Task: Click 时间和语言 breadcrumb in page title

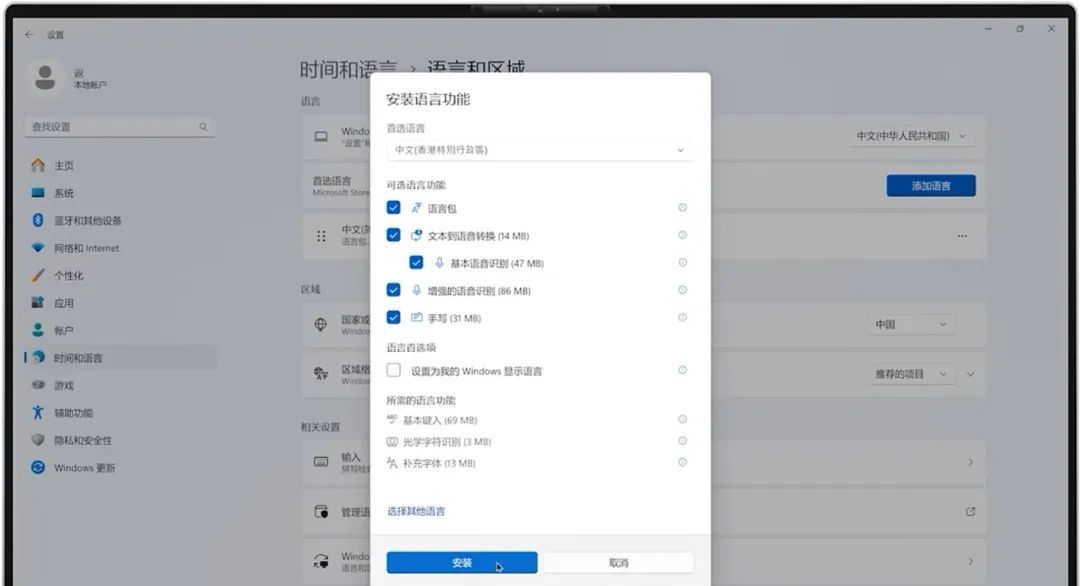Action: coord(349,69)
